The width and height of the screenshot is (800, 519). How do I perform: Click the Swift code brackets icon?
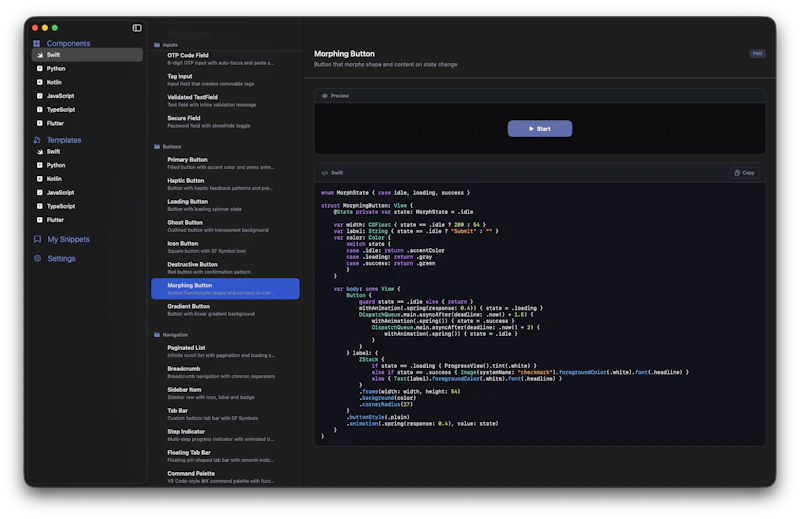click(324, 173)
